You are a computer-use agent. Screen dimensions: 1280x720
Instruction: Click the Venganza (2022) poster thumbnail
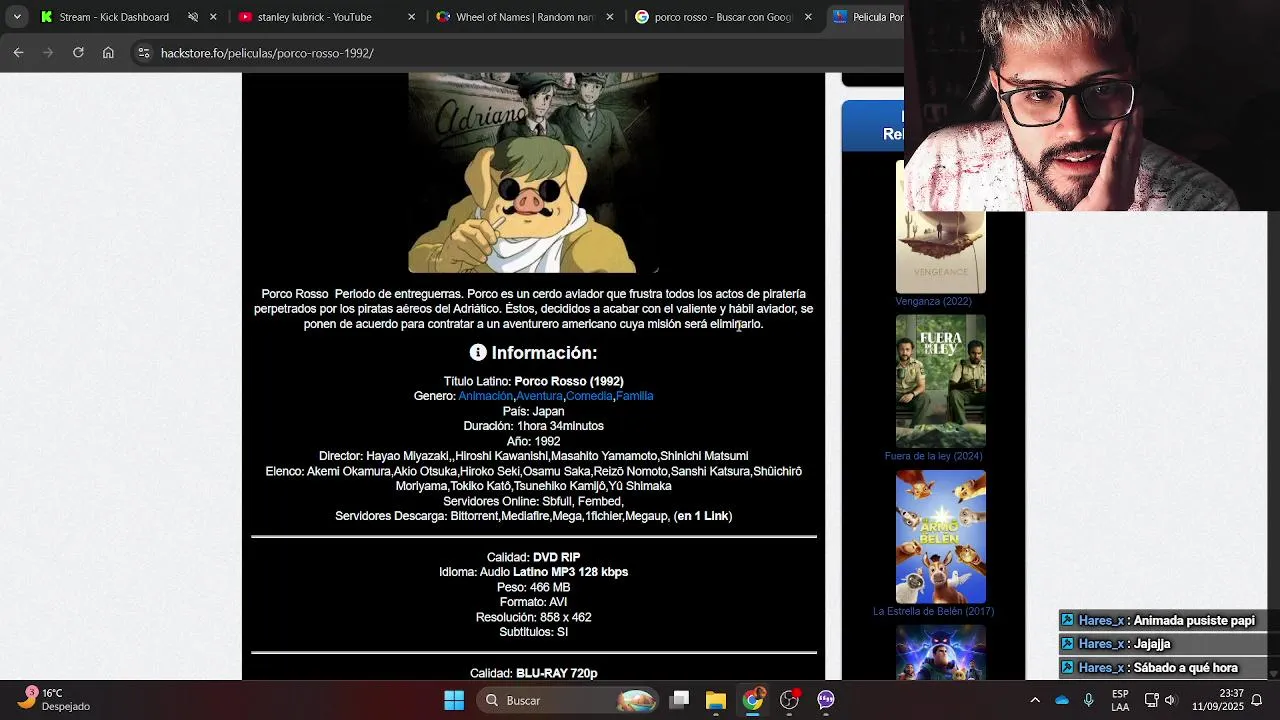pyautogui.click(x=940, y=226)
